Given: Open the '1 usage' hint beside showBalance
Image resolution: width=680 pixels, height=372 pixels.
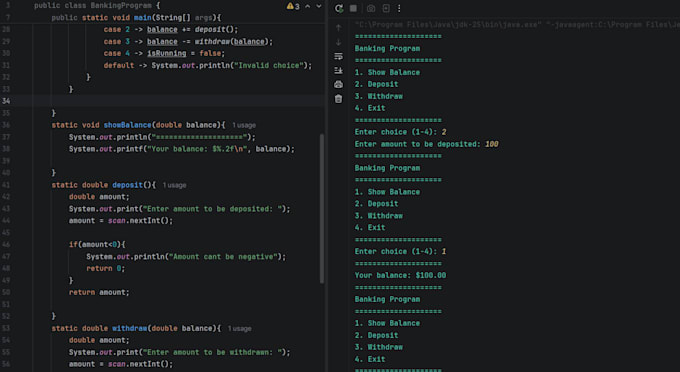Looking at the screenshot, I should pos(244,125).
